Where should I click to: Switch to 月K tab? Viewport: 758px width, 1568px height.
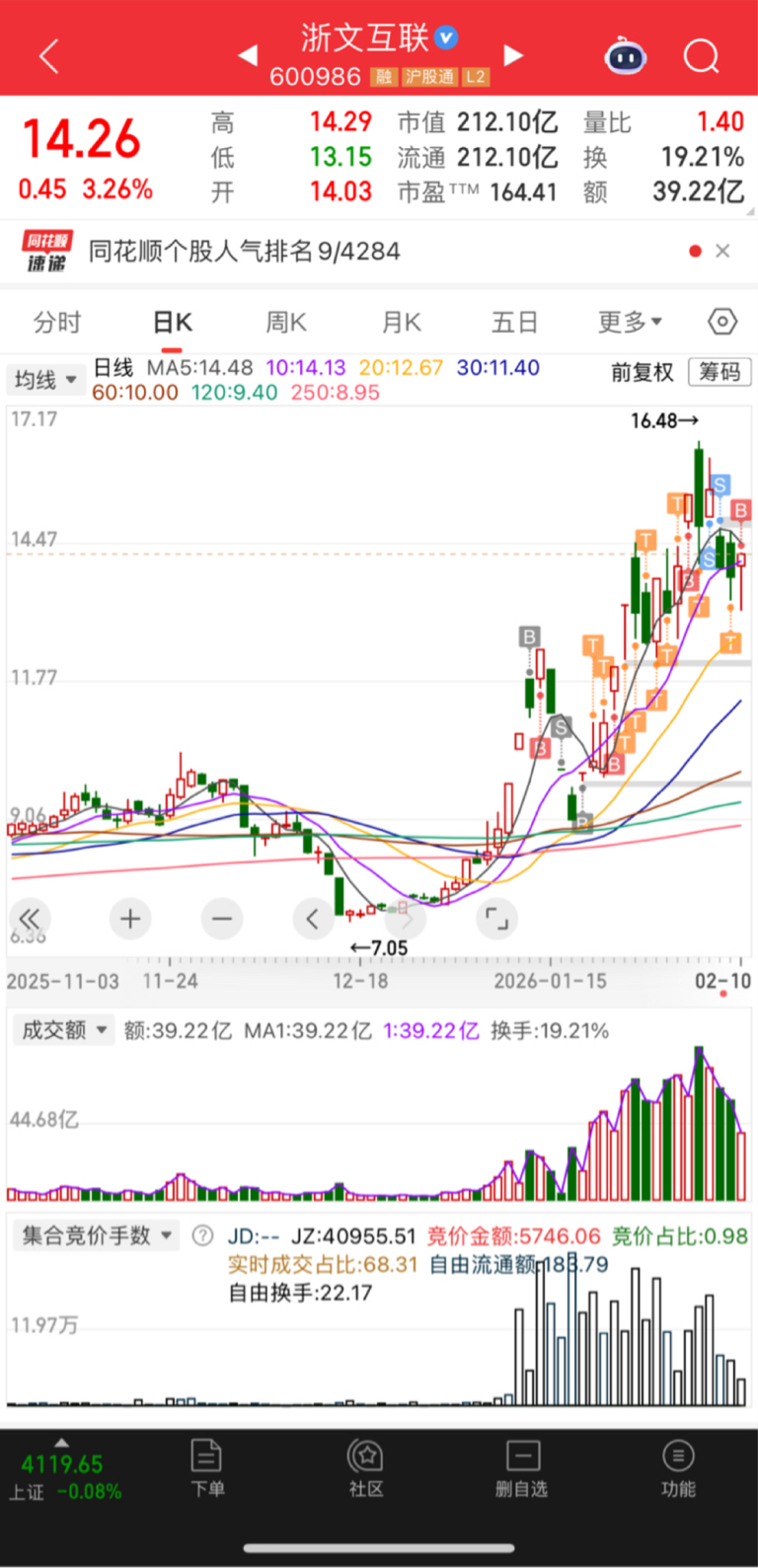point(401,322)
